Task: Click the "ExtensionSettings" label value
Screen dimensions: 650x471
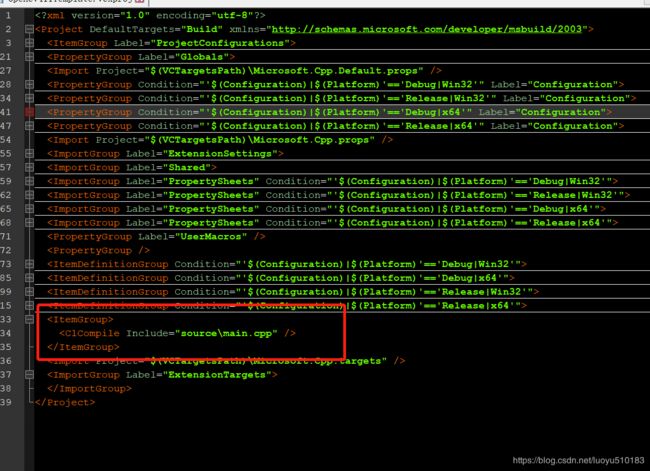Action: pos(220,154)
